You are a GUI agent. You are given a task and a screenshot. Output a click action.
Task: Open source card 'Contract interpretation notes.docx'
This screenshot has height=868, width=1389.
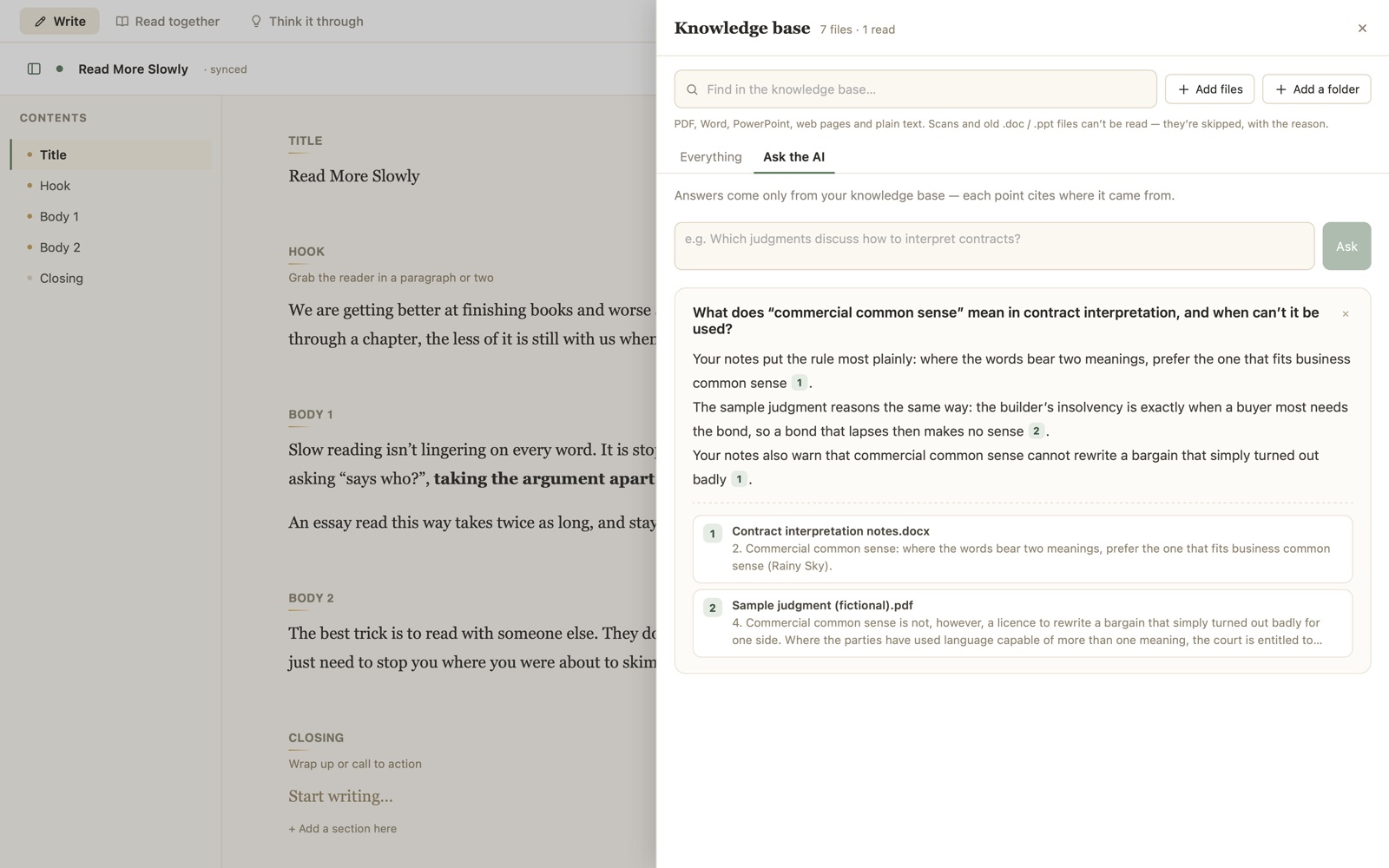point(1022,549)
